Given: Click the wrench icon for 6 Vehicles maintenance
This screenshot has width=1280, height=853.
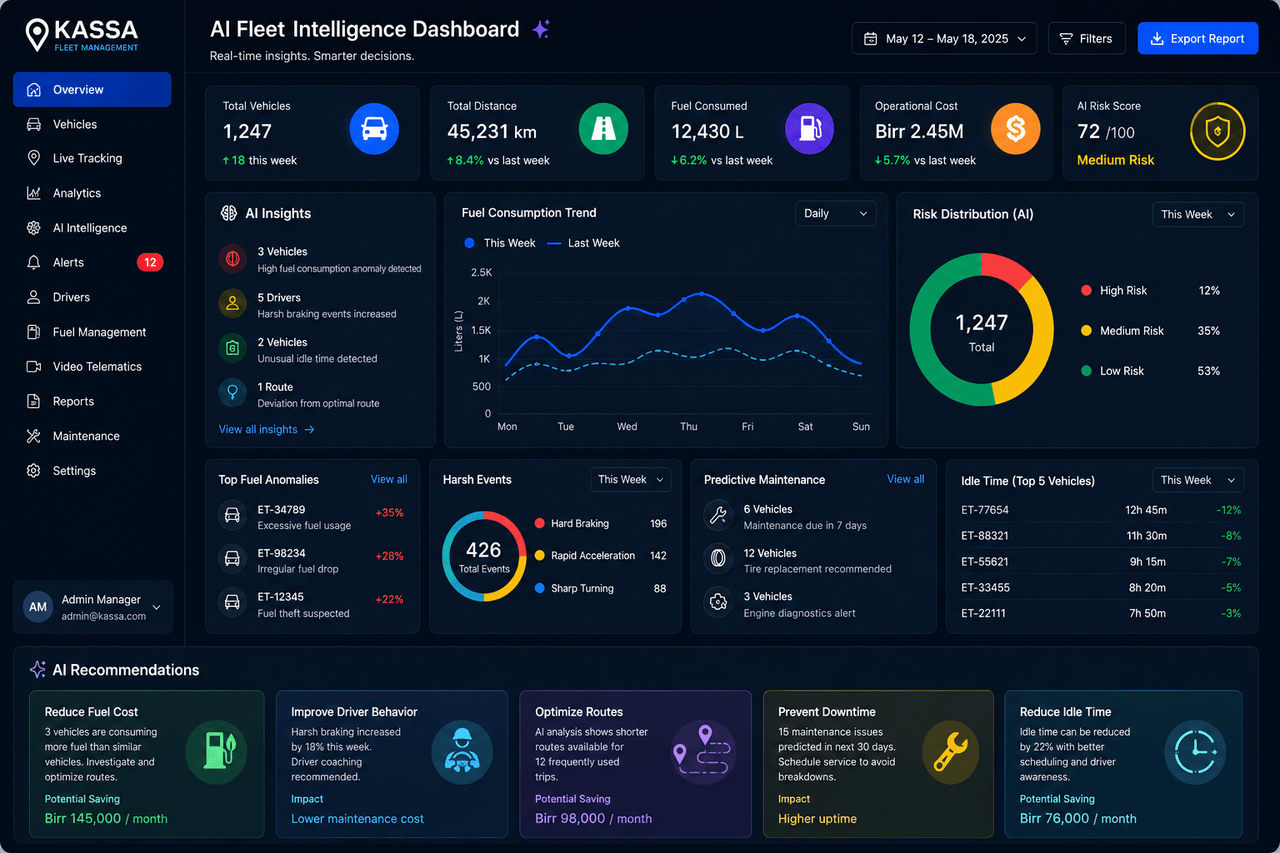Looking at the screenshot, I should [717, 516].
